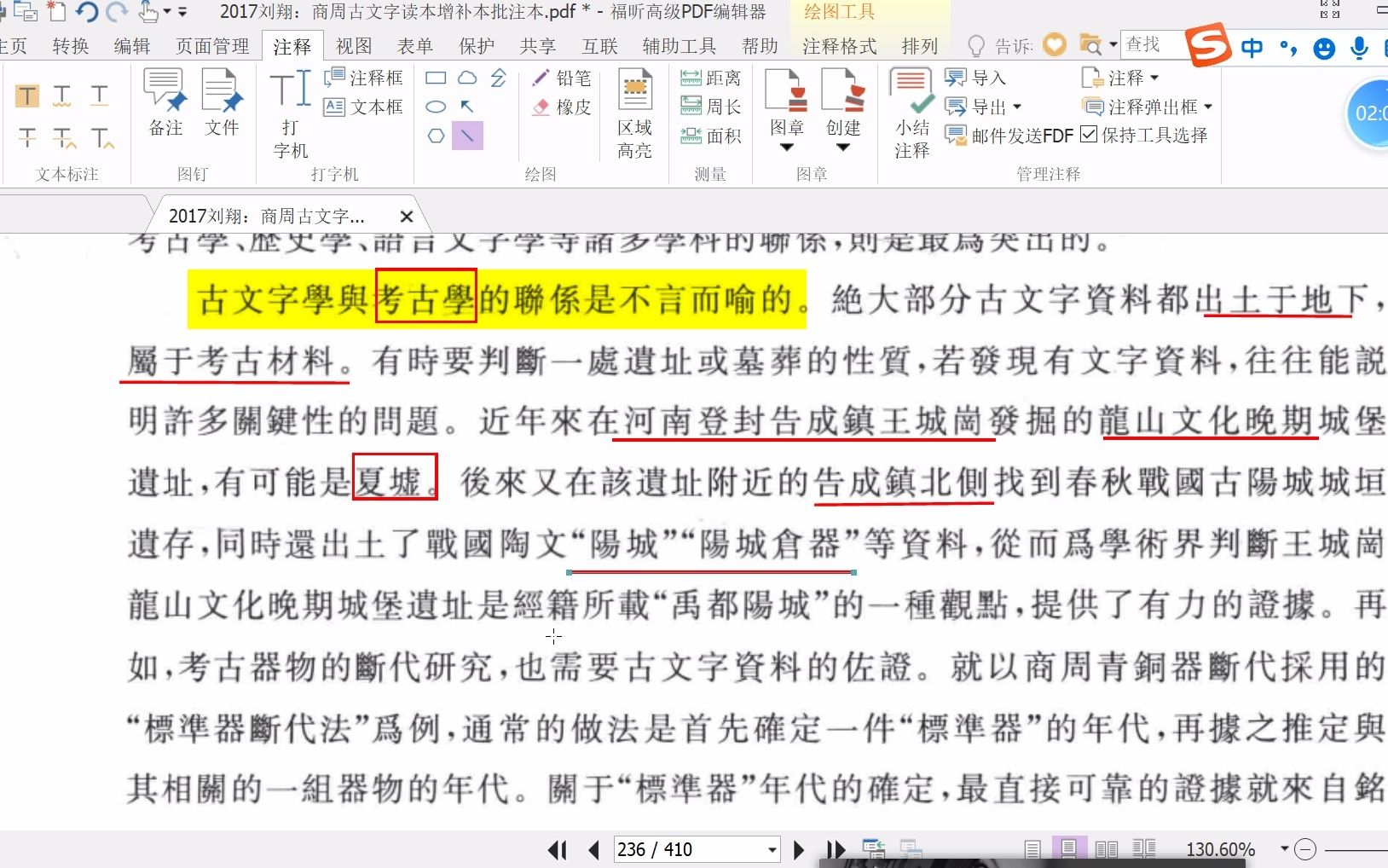This screenshot has height=868, width=1388.
Task: Select the 铅笔 pencil tool
Action: (x=562, y=78)
